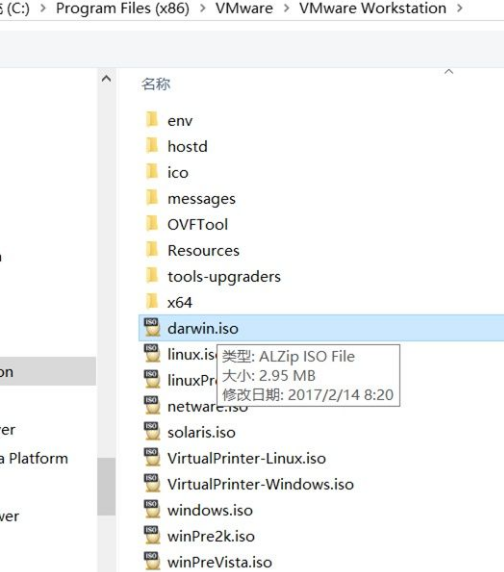Click the solaris.iso file icon

152,431
